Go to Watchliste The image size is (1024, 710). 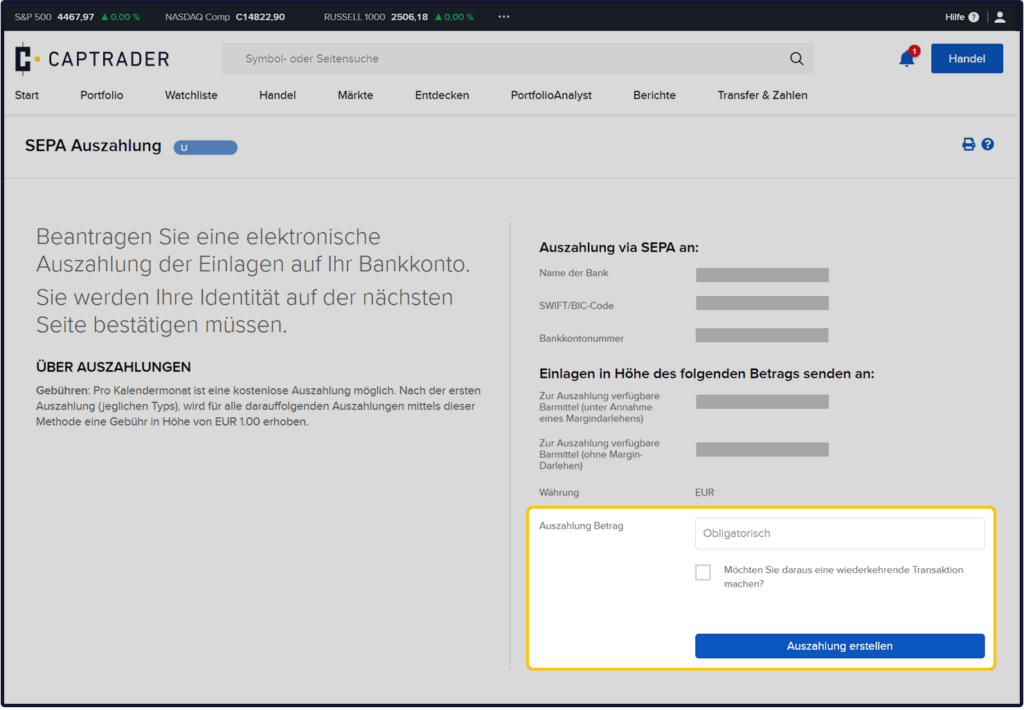pyautogui.click(x=191, y=95)
